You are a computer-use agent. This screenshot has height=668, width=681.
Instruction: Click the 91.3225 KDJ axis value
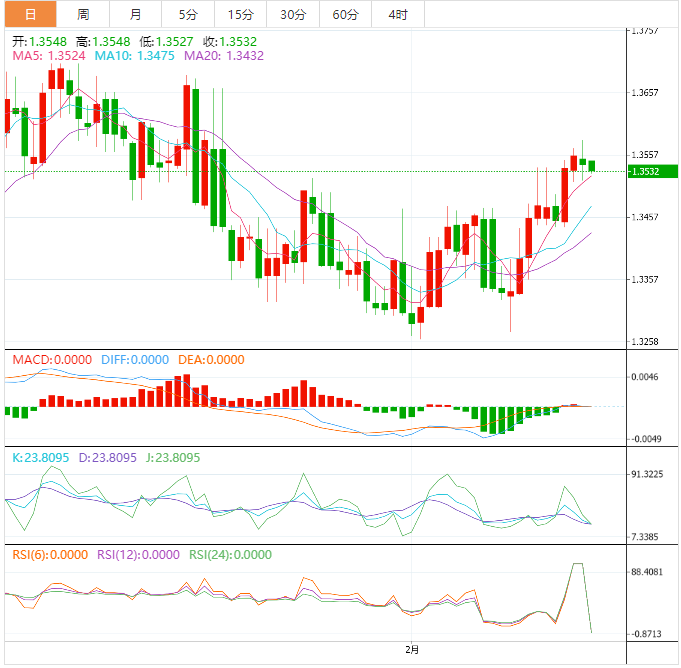tap(647, 474)
